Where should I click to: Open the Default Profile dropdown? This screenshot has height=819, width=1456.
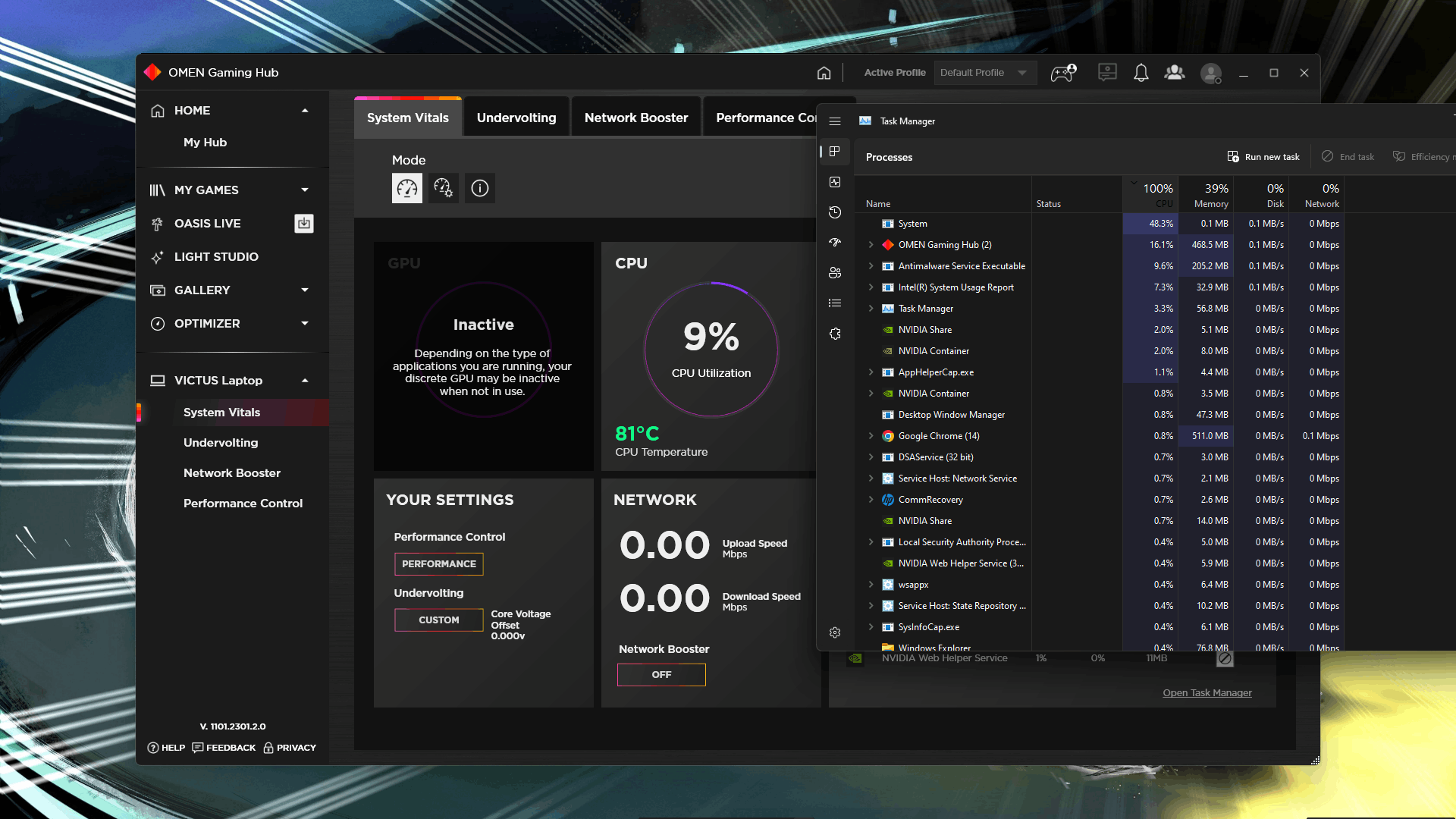pos(984,73)
